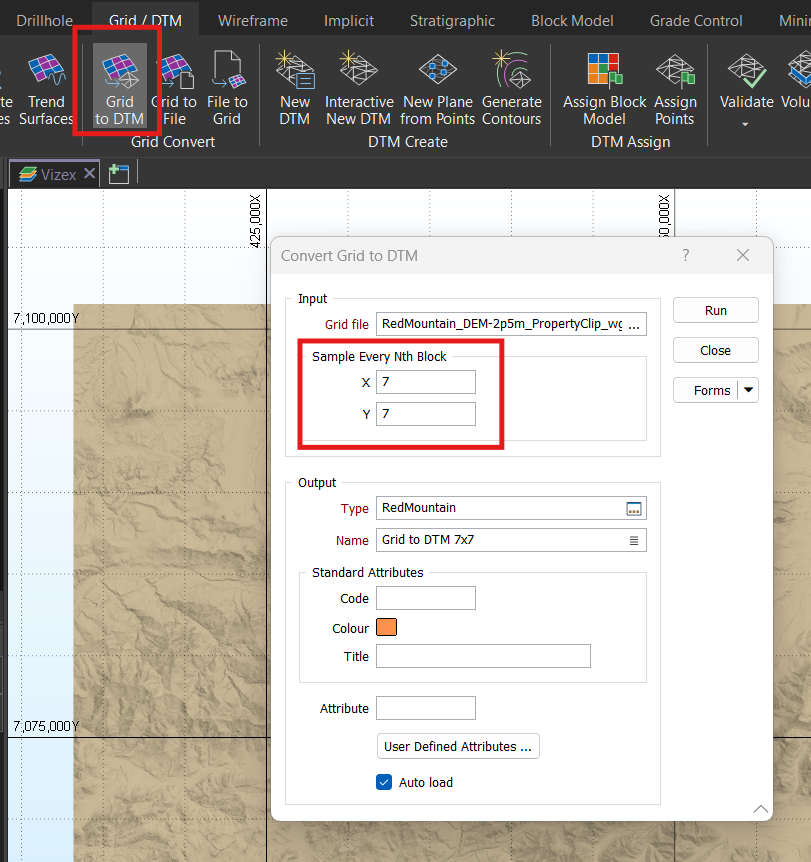Click User Defined Attributes button
The width and height of the screenshot is (811, 862).
pyautogui.click(x=458, y=746)
